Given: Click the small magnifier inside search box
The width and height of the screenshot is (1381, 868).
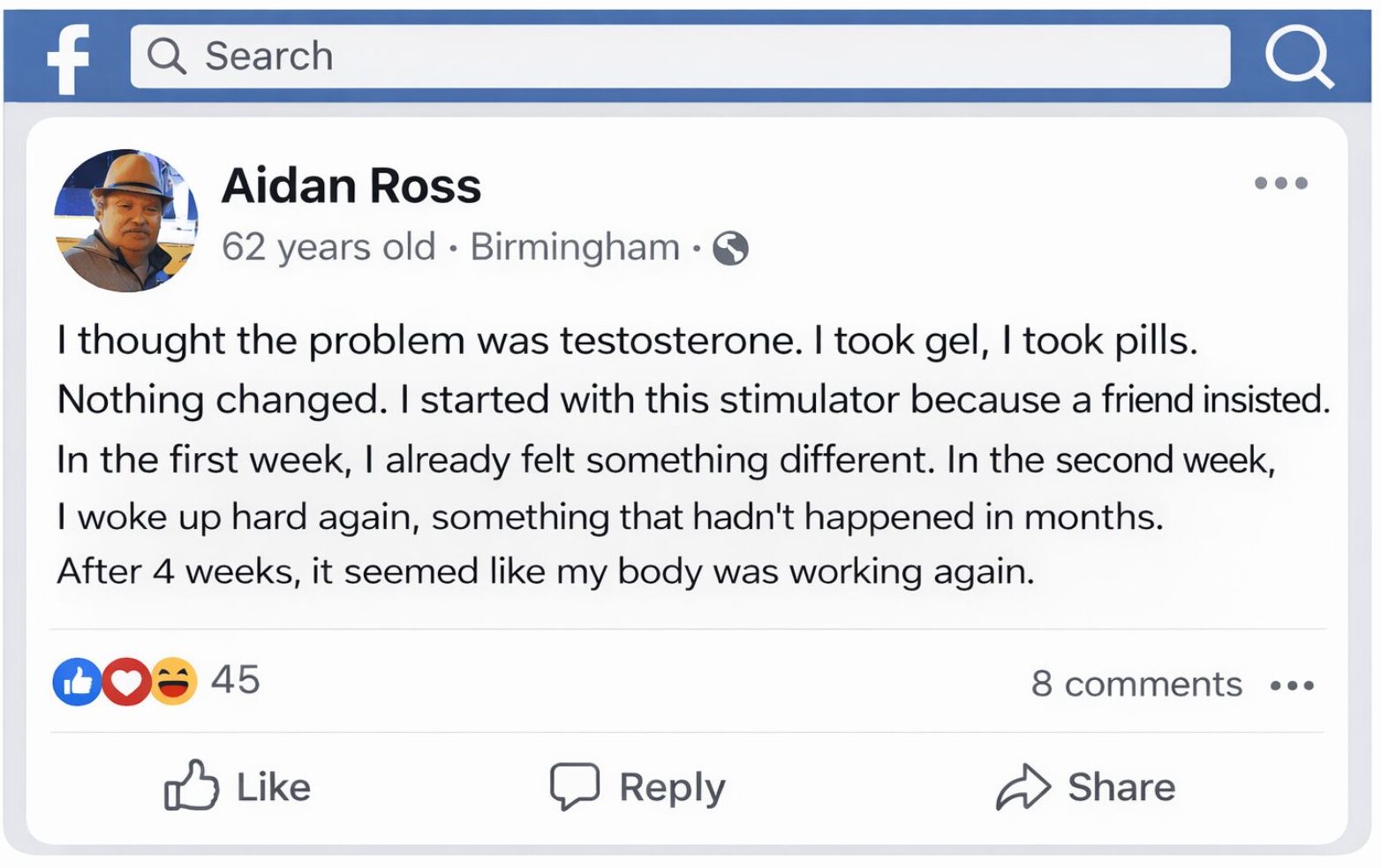Looking at the screenshot, I should tap(166, 57).
